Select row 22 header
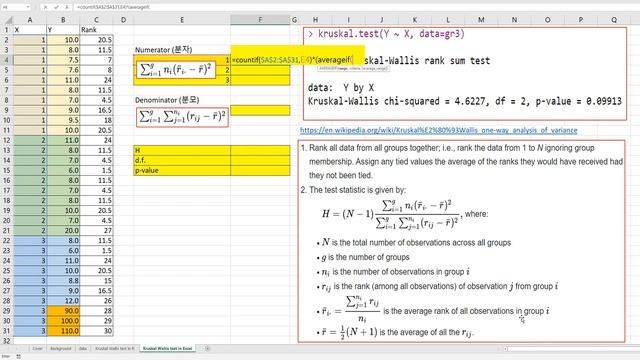Screen dimensions: 640x360 [x=7, y=240]
